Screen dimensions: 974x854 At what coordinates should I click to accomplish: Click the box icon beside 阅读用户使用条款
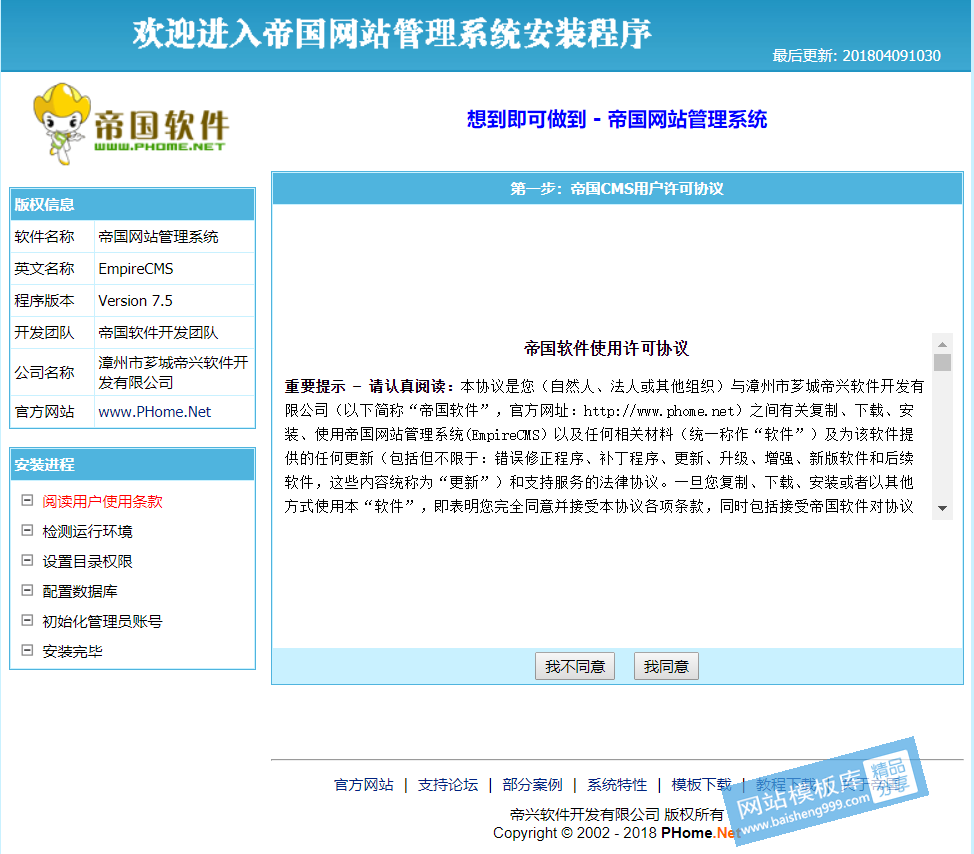27,501
